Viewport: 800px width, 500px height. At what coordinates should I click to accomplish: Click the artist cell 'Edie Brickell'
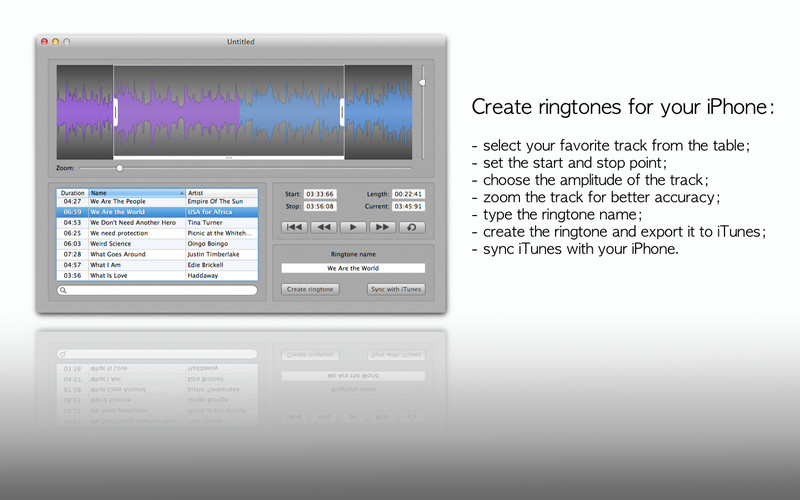[x=205, y=265]
